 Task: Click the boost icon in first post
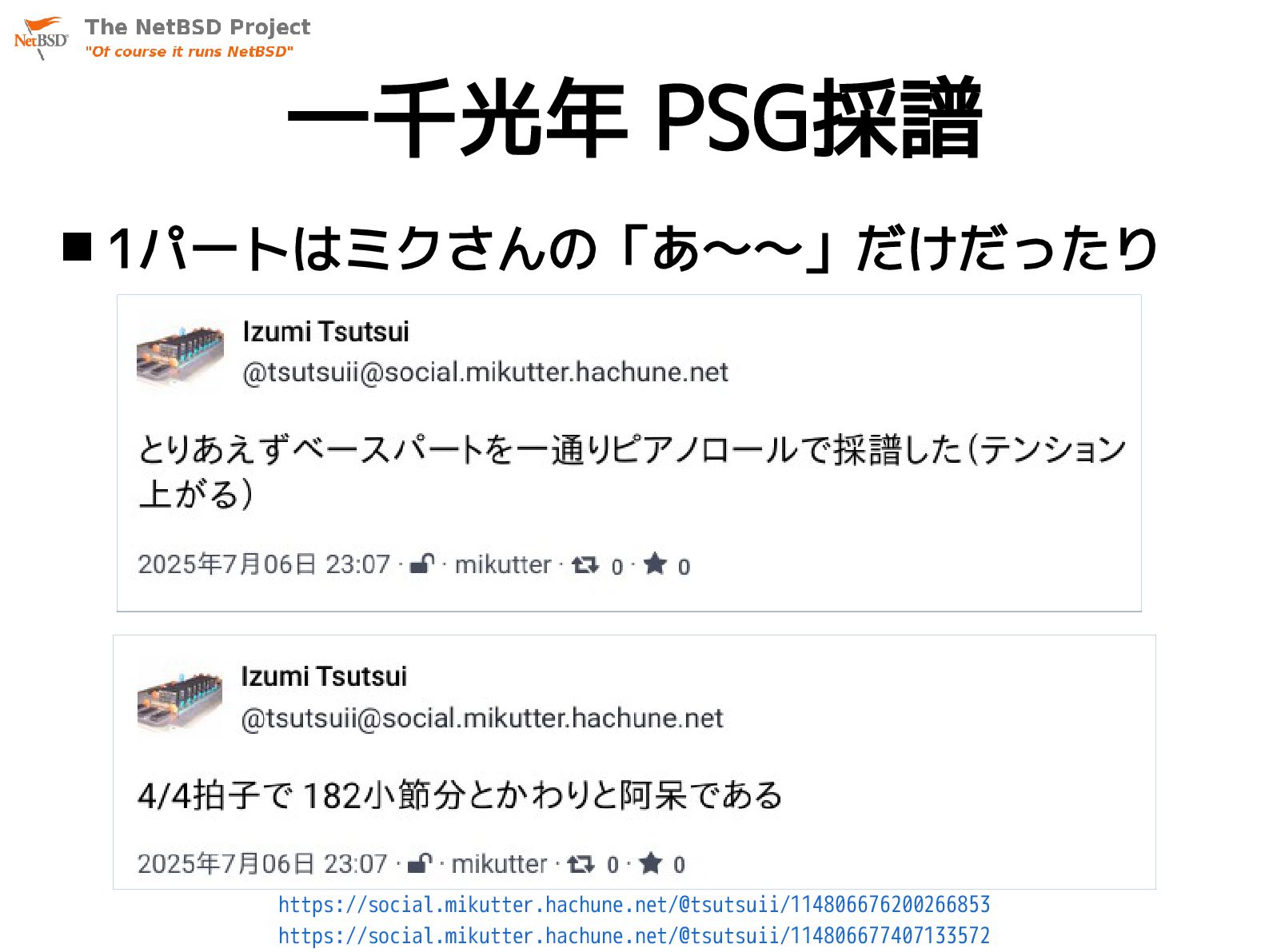(585, 564)
